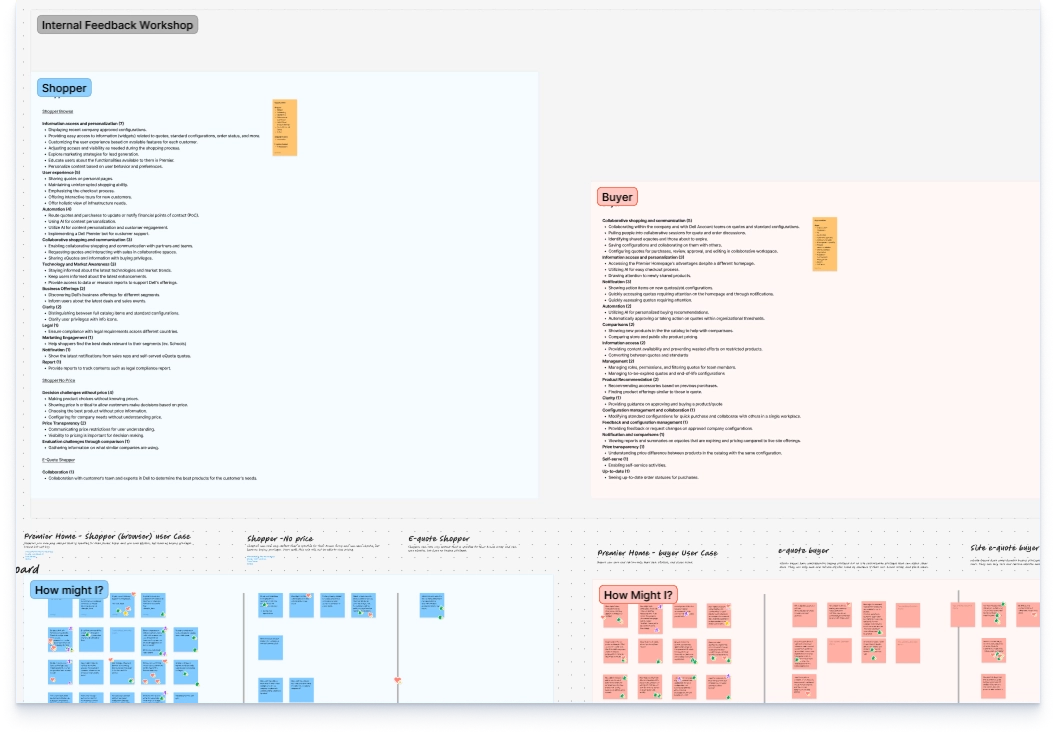Click the "Self-serve (1)" heading in Buyer

pos(615,459)
